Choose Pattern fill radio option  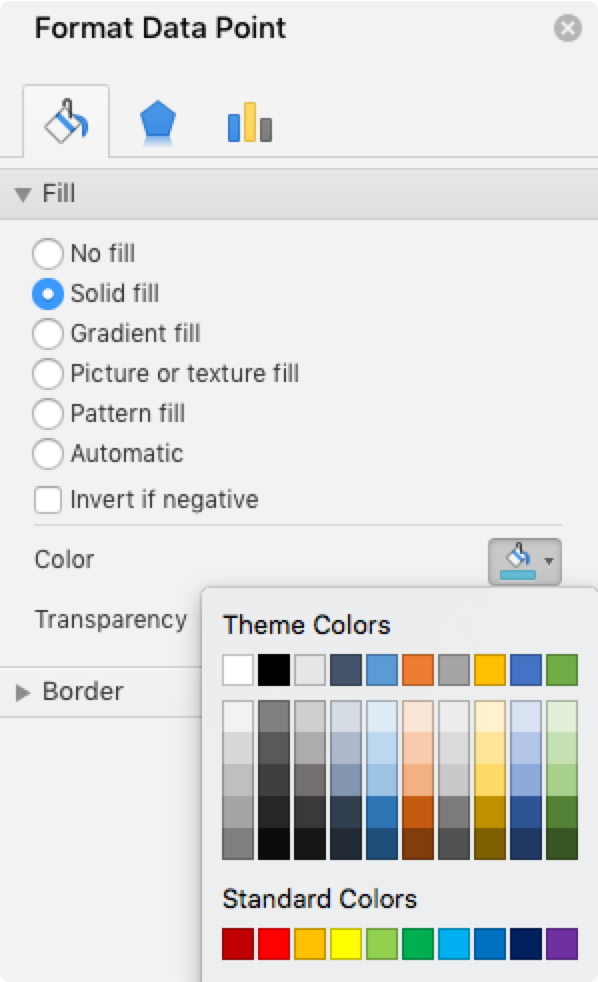pos(48,413)
